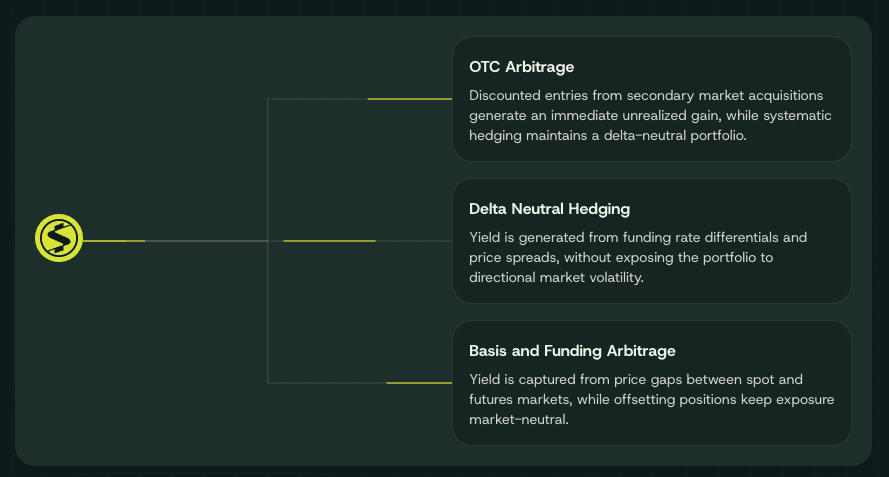Image resolution: width=889 pixels, height=477 pixels.
Task: Click the yellow line beside the S logo
Action: 114,241
